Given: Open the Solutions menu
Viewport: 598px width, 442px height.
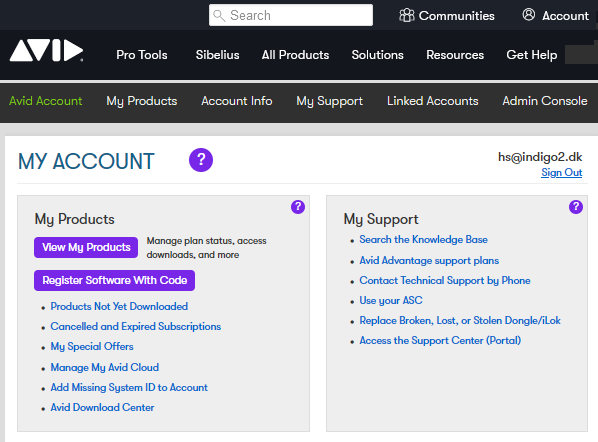Looking at the screenshot, I should [378, 55].
